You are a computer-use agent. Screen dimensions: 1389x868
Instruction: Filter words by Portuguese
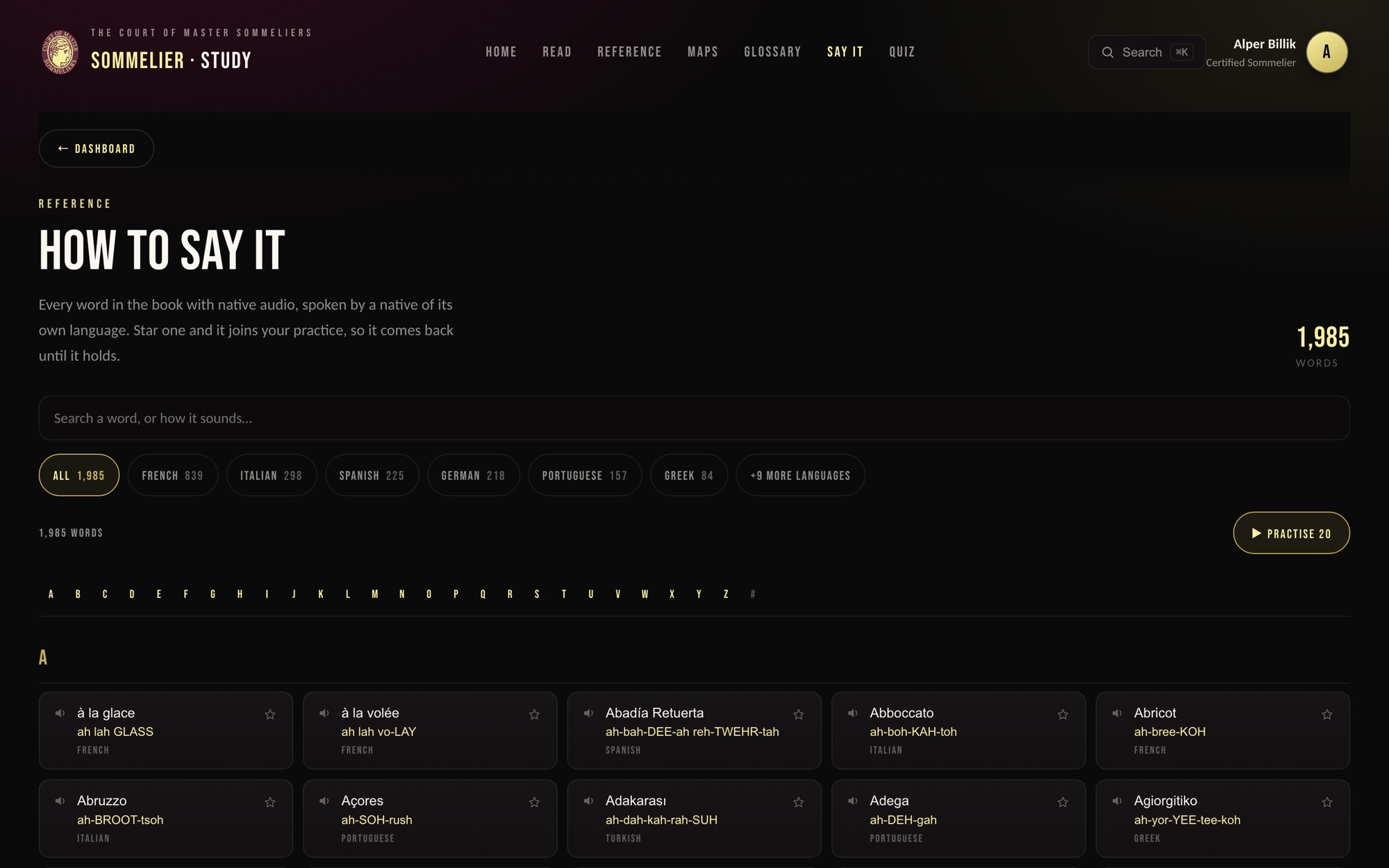tap(585, 476)
